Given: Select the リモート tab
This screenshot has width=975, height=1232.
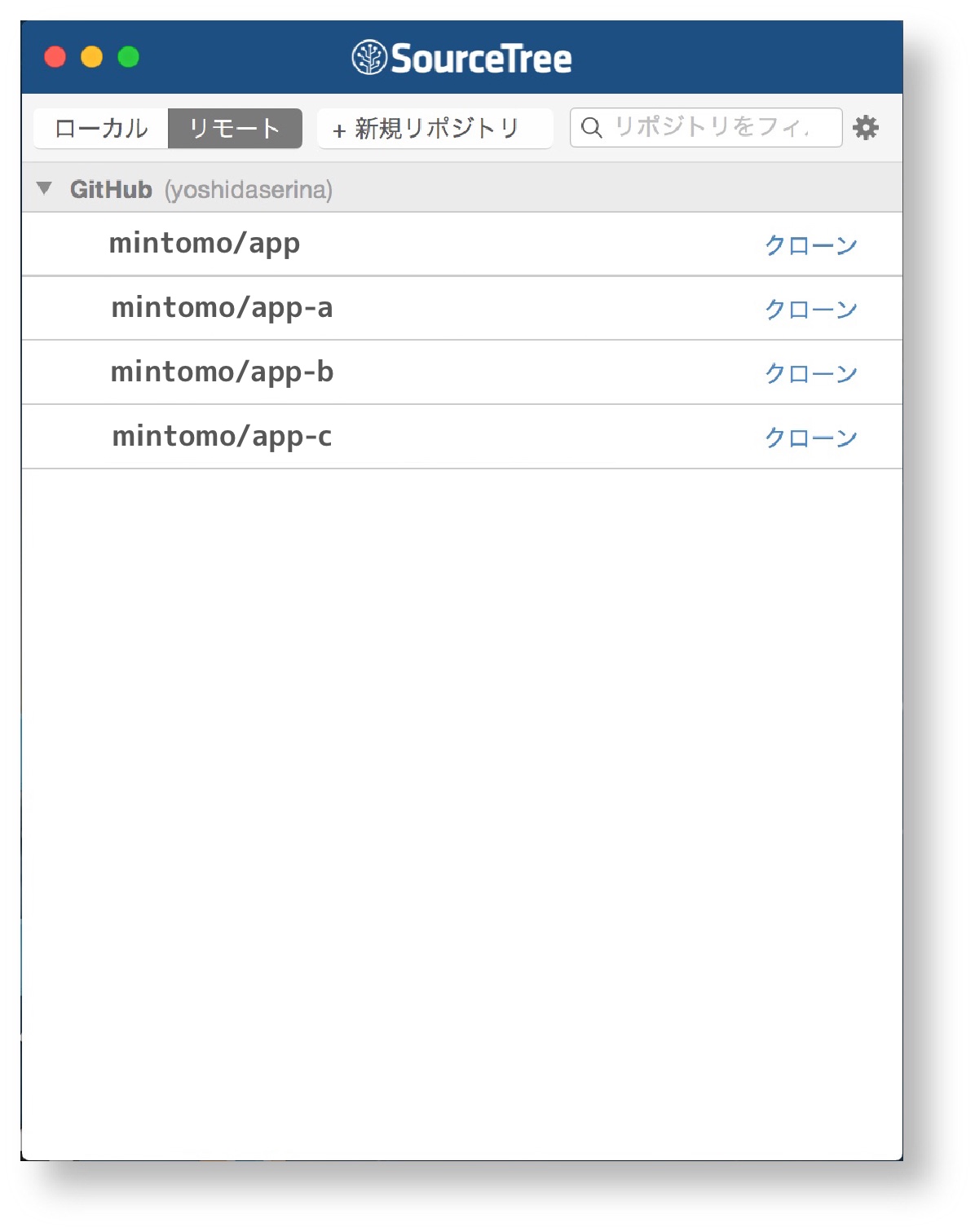Looking at the screenshot, I should 235,129.
